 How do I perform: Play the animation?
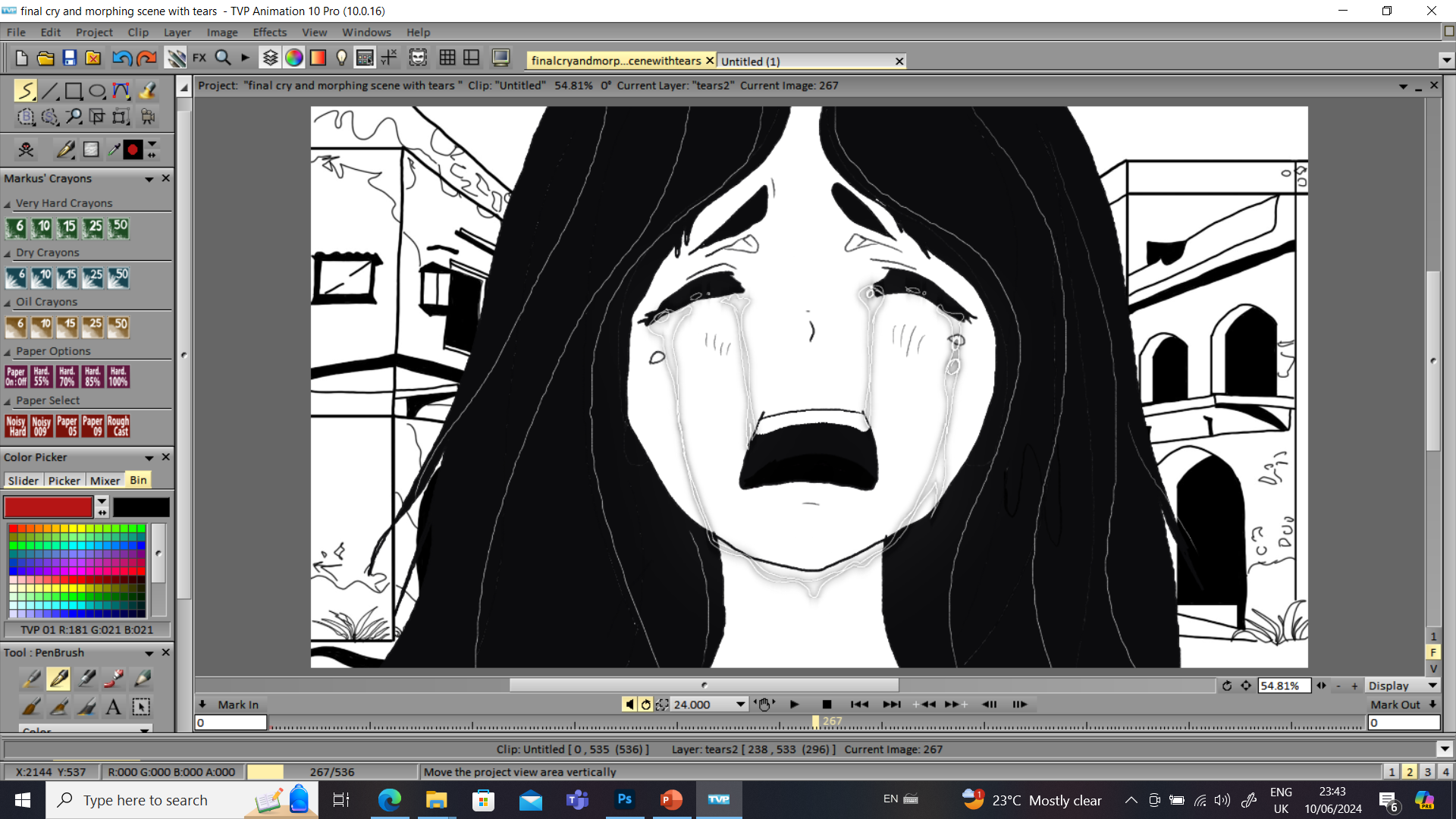pos(794,704)
